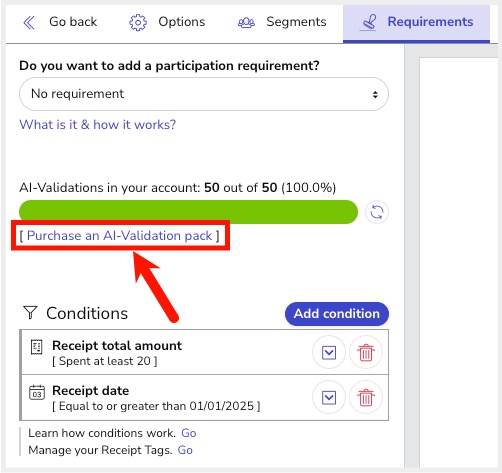This screenshot has height=473, width=502.
Task: Follow Go link to manage Receipt Tags
Action: (x=185, y=450)
